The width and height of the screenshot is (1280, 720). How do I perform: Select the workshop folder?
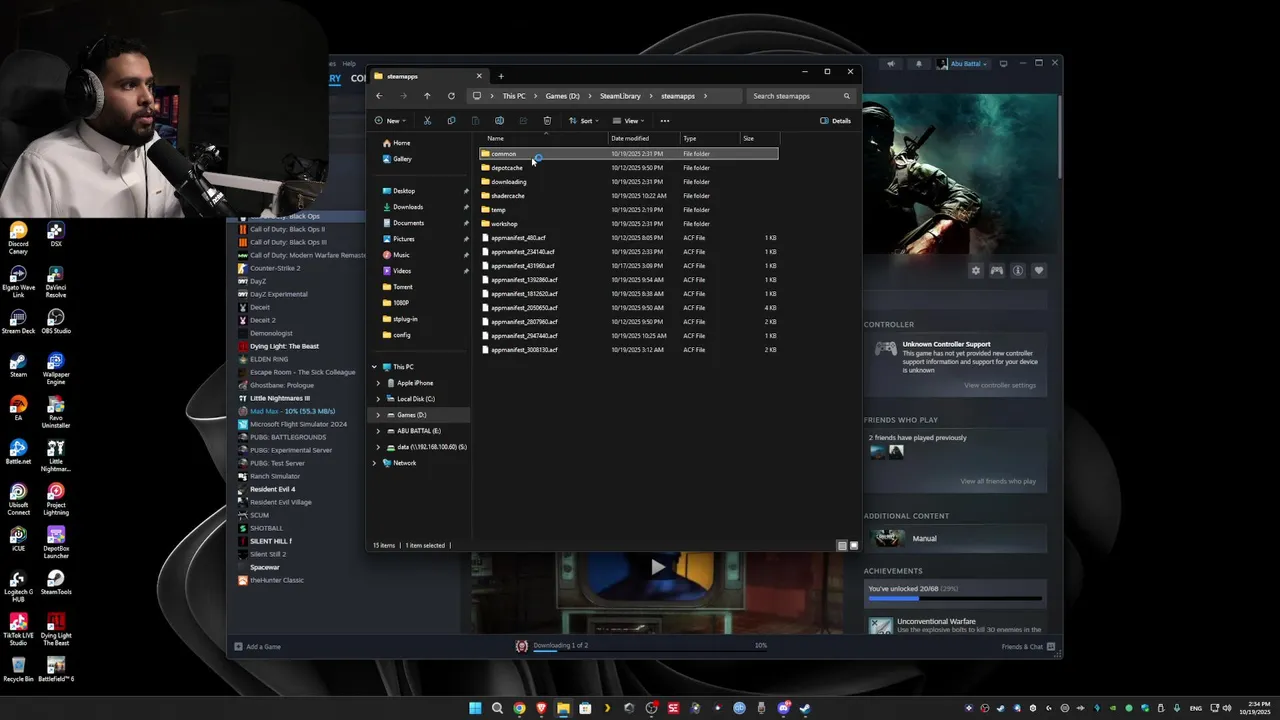click(x=628, y=224)
